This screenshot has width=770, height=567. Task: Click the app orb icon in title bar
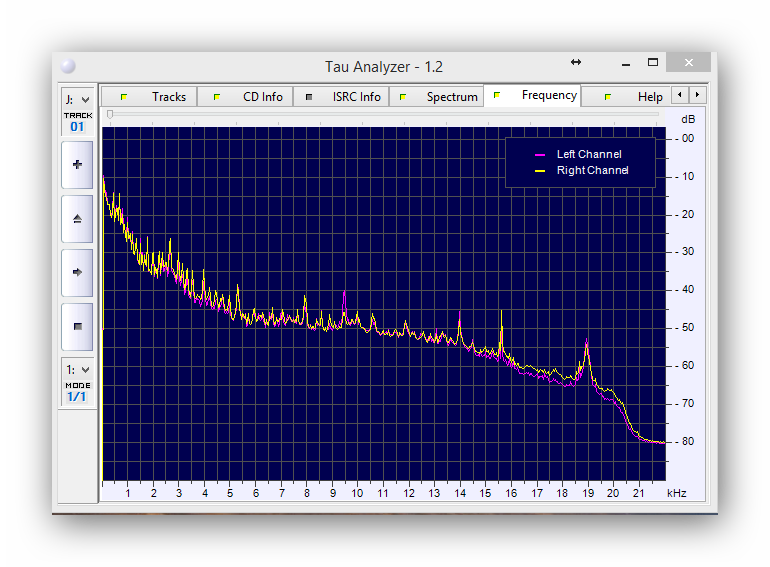pos(68,66)
